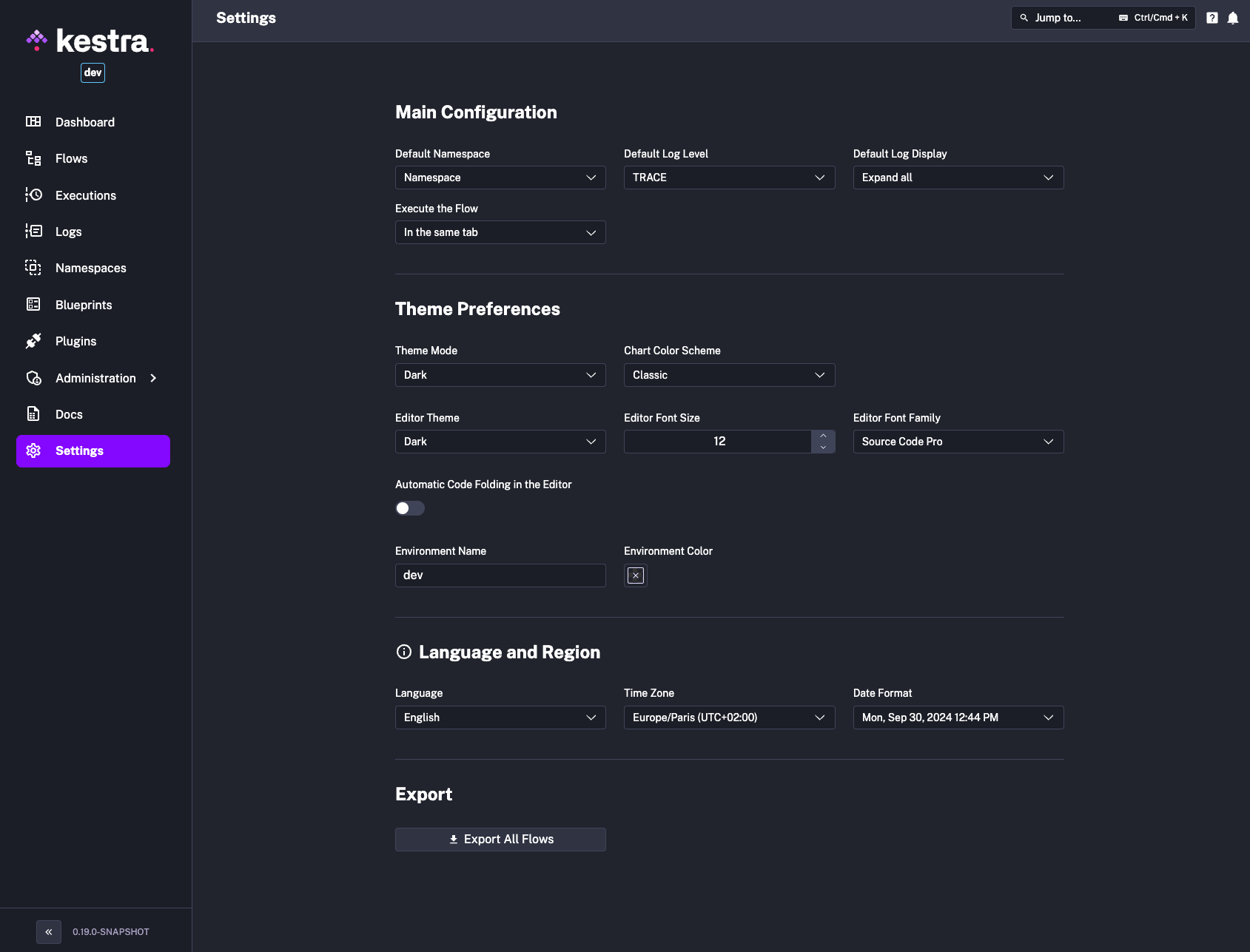Click the Editor Font Size field showing 12
Viewport: 1250px width, 952px height.
(x=719, y=442)
